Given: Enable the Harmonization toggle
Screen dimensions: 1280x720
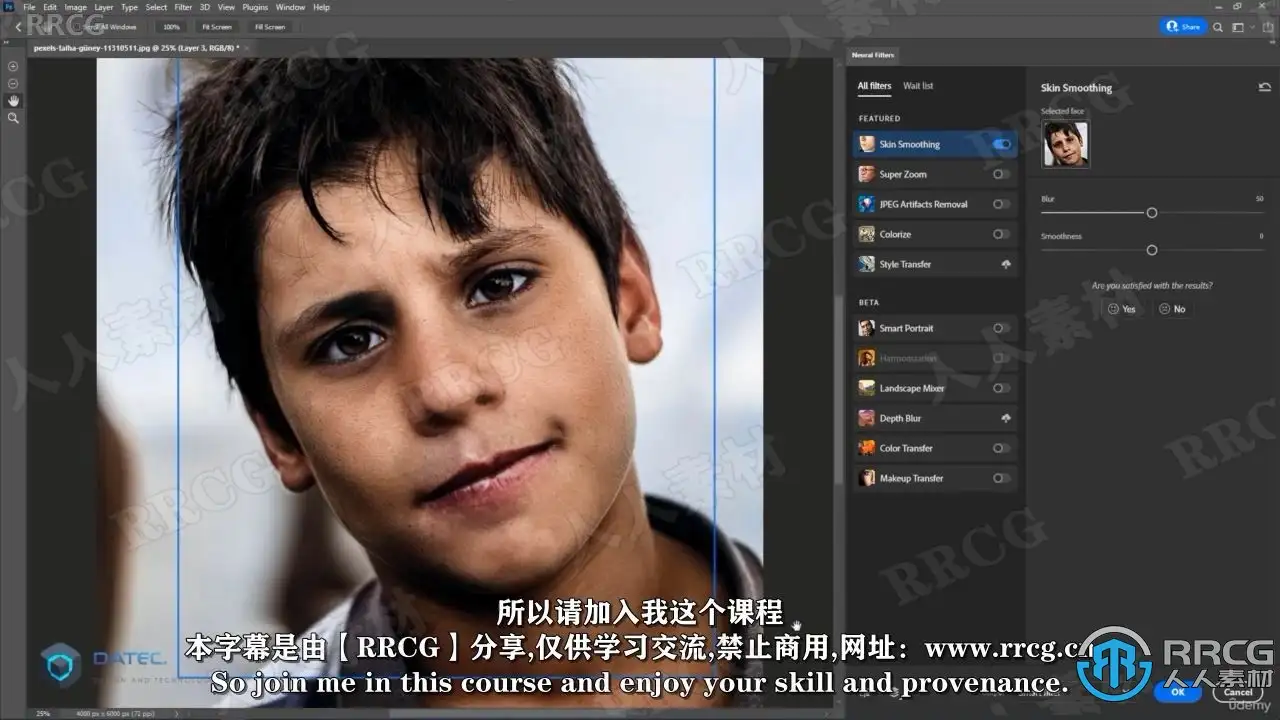Looking at the screenshot, I should (1001, 358).
